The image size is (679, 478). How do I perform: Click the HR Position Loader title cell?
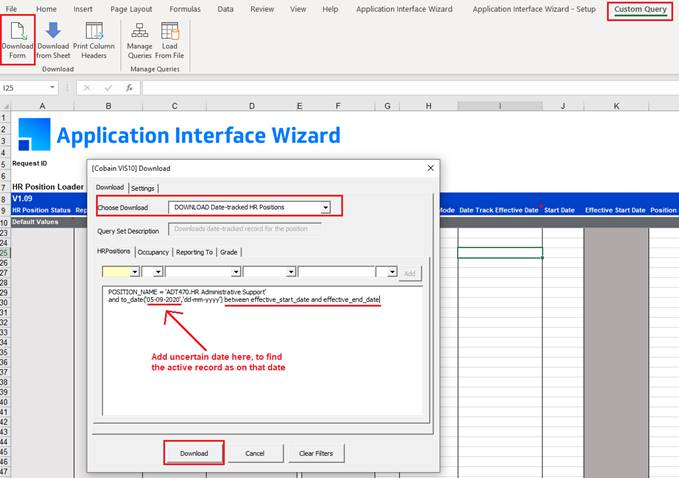click(x=48, y=187)
